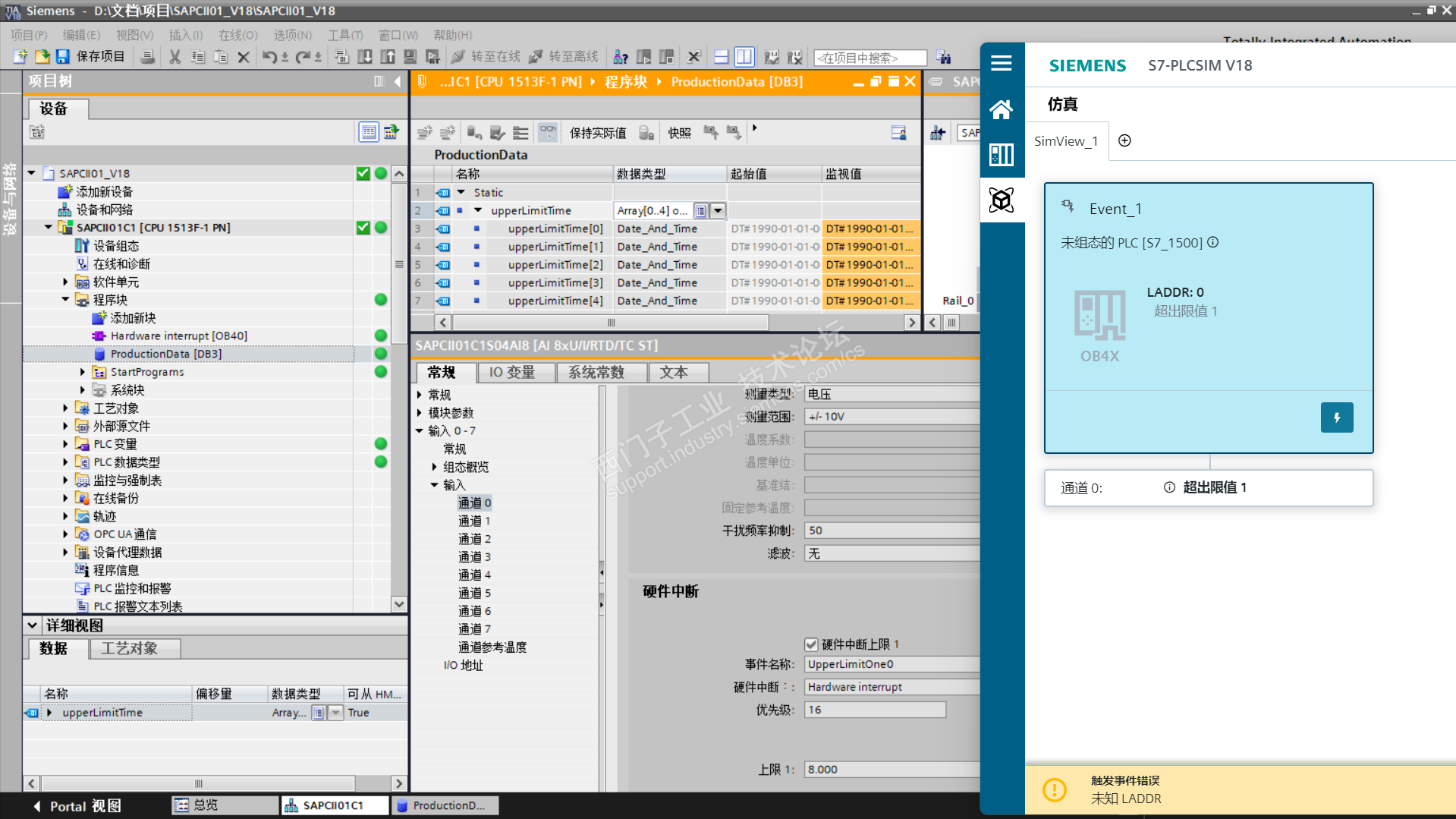Click the PLCSIM panel view sidebar icon
Image resolution: width=1456 pixels, height=819 pixels.
point(1002,155)
